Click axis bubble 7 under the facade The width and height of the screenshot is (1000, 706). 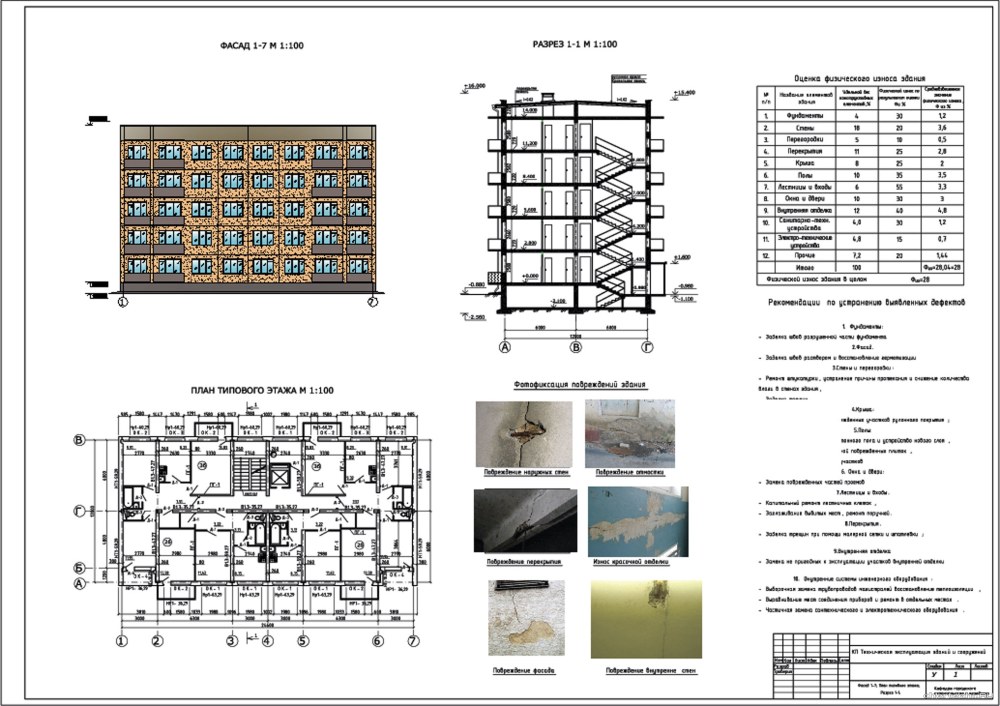pos(373,301)
